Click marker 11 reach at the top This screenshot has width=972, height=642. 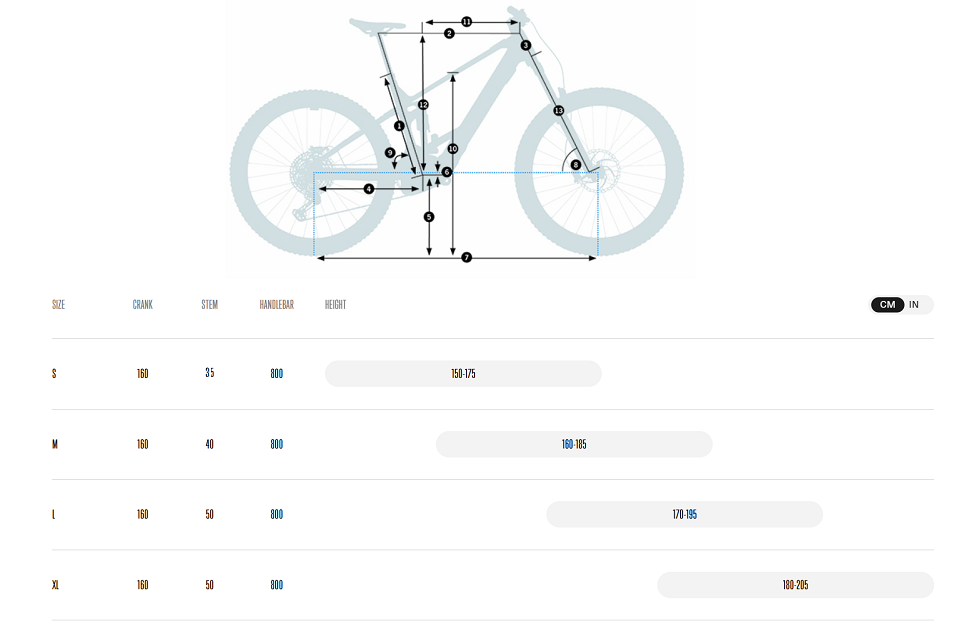pyautogui.click(x=467, y=22)
